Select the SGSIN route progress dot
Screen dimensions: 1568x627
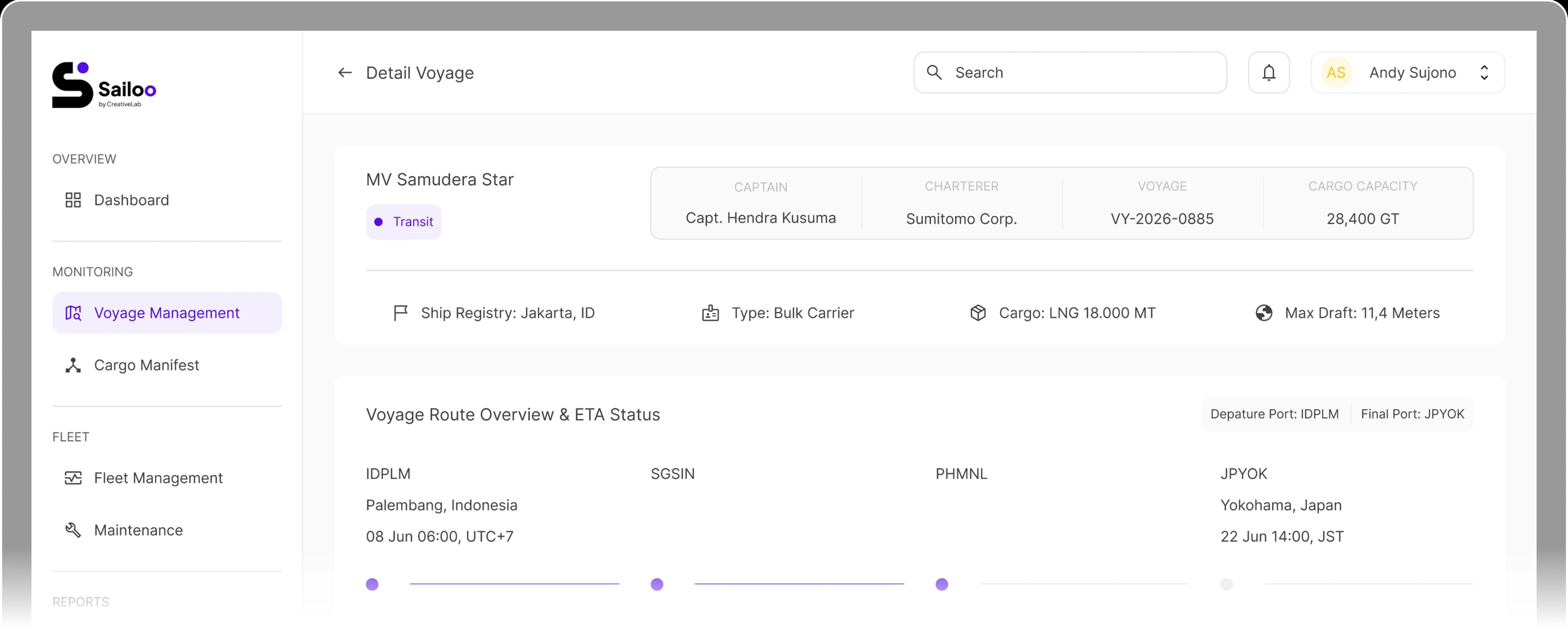tap(657, 585)
